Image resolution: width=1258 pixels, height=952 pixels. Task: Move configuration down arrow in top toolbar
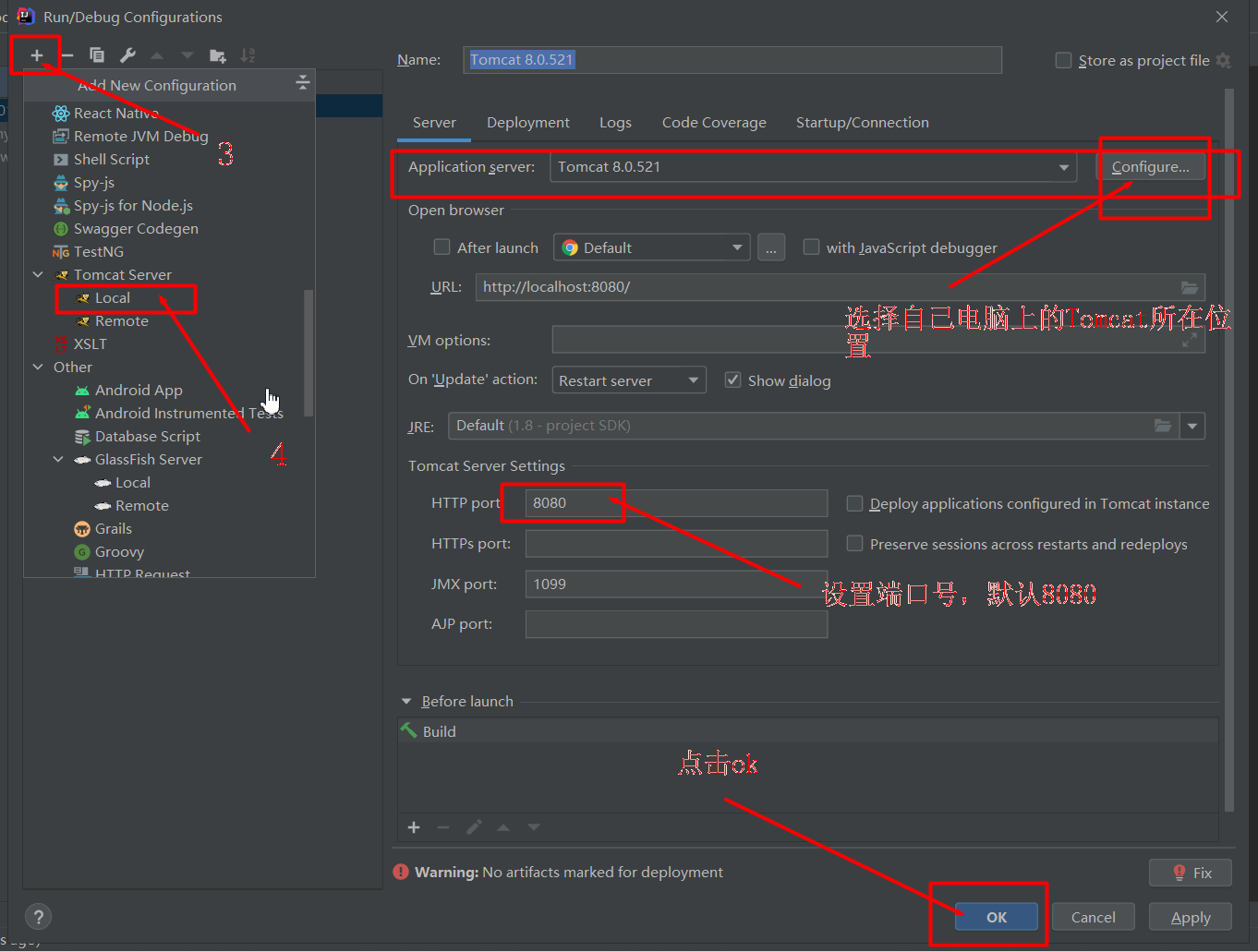(x=187, y=55)
